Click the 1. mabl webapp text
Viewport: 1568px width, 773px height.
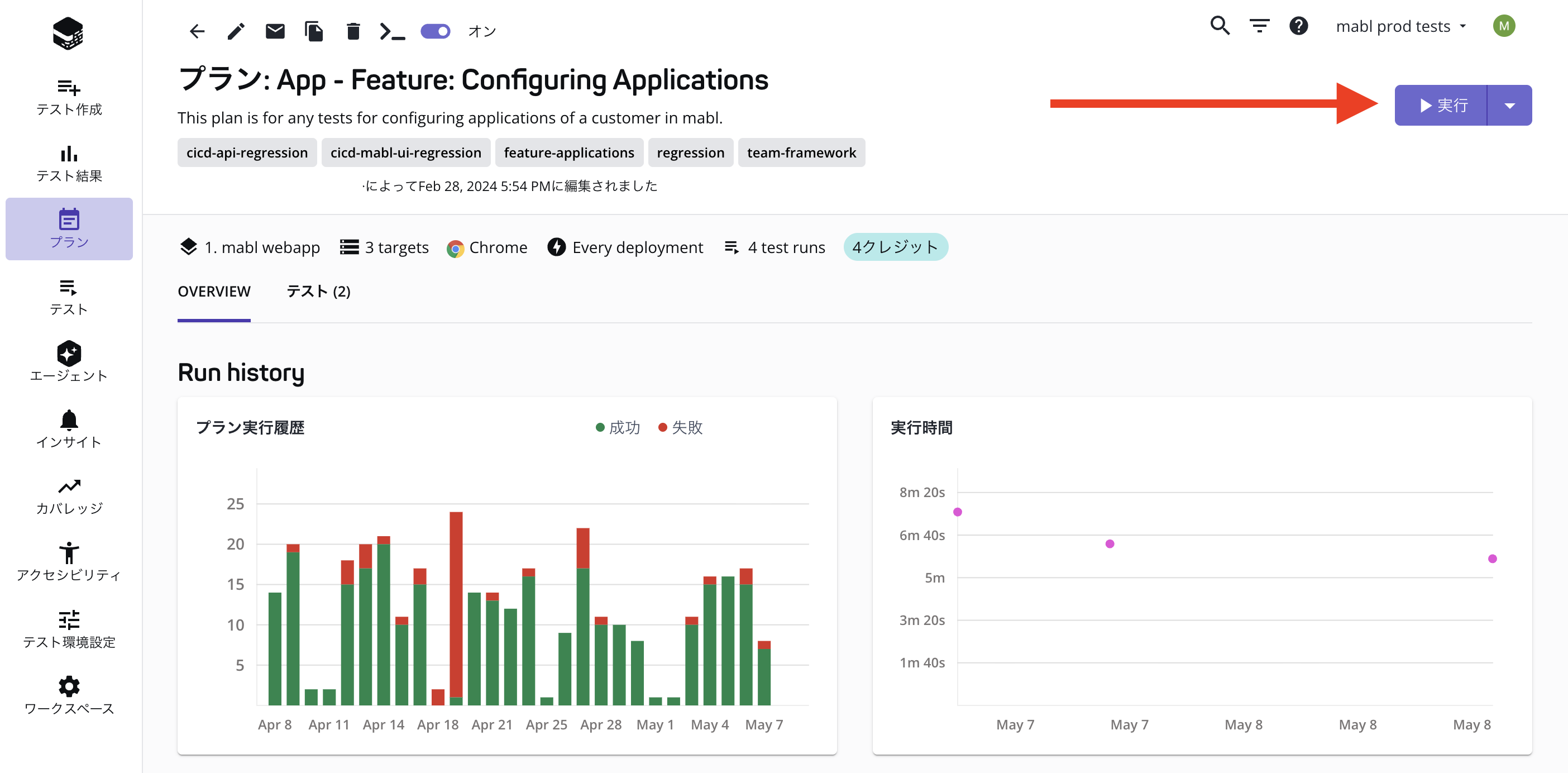pos(262,247)
